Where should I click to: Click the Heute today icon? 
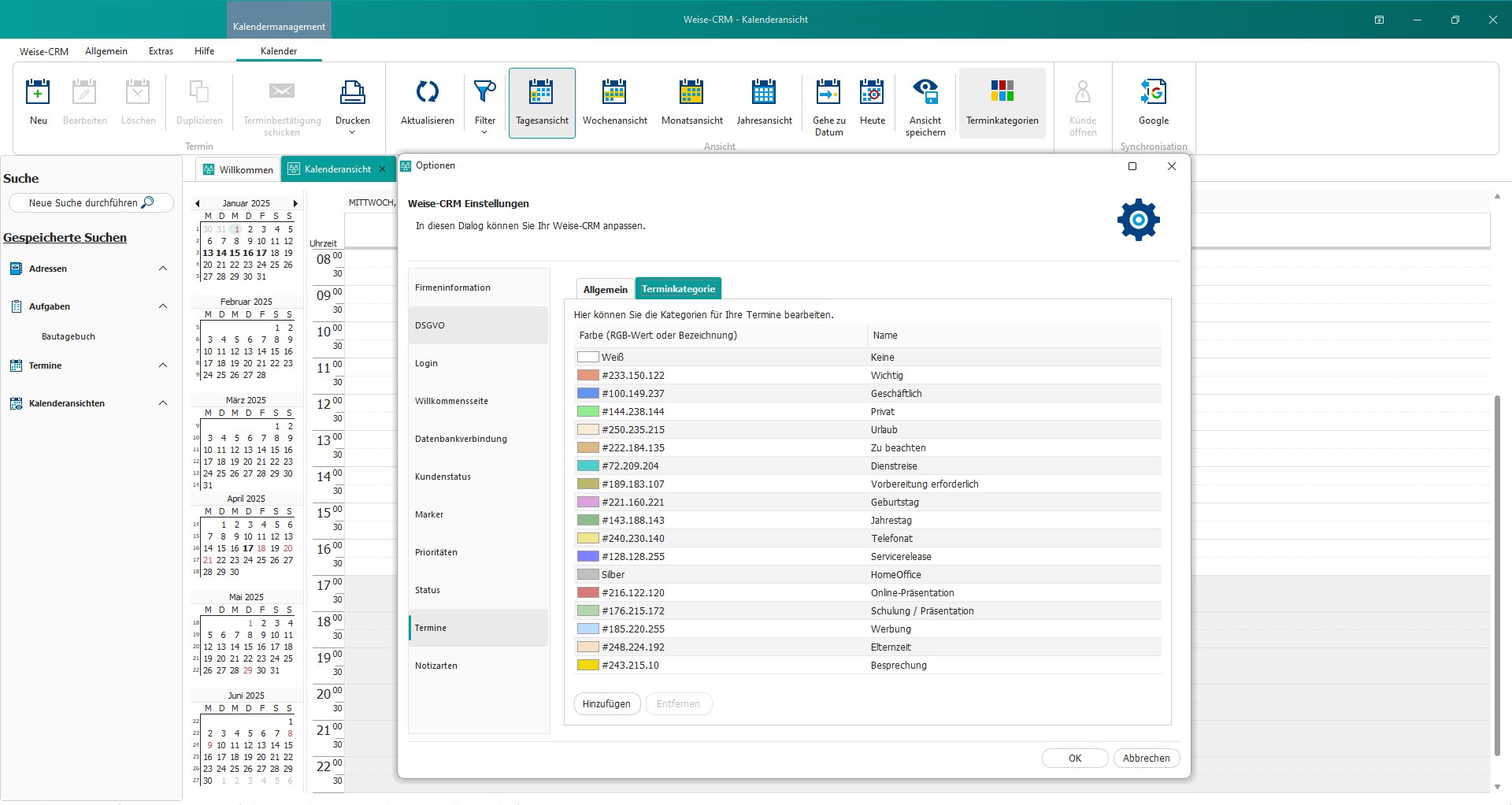point(872,92)
